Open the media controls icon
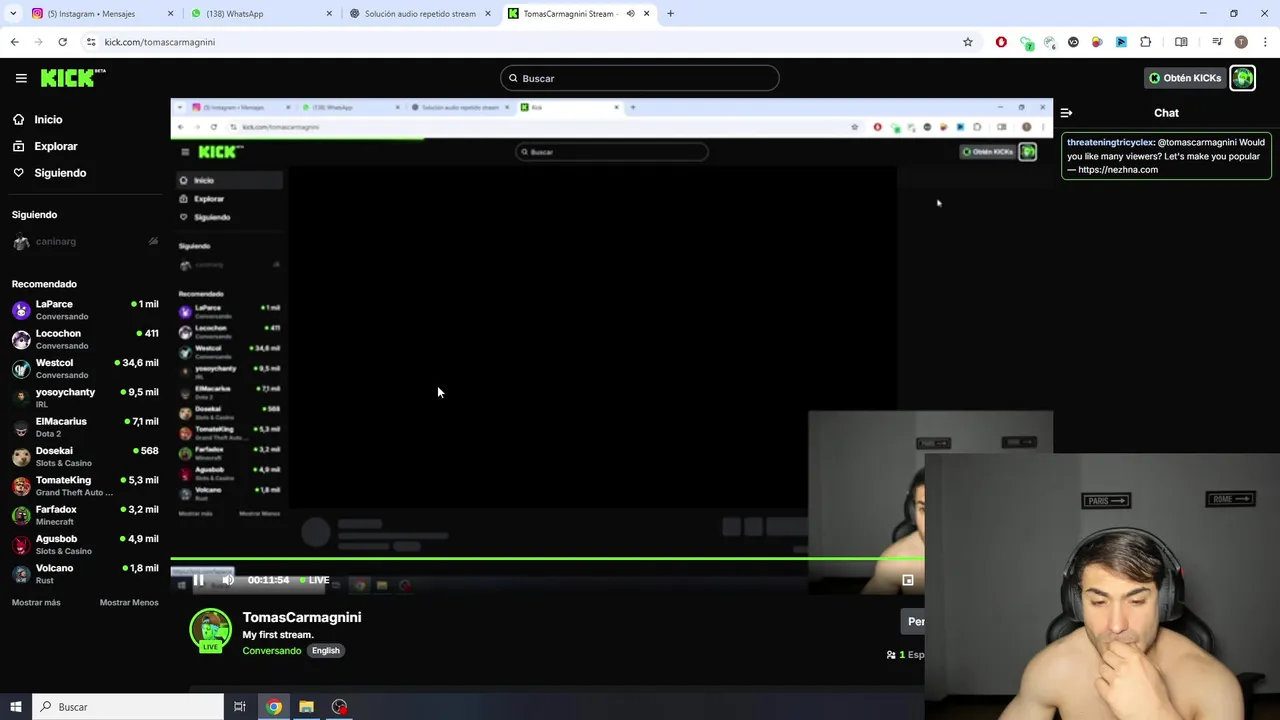The width and height of the screenshot is (1280, 720). [1217, 42]
